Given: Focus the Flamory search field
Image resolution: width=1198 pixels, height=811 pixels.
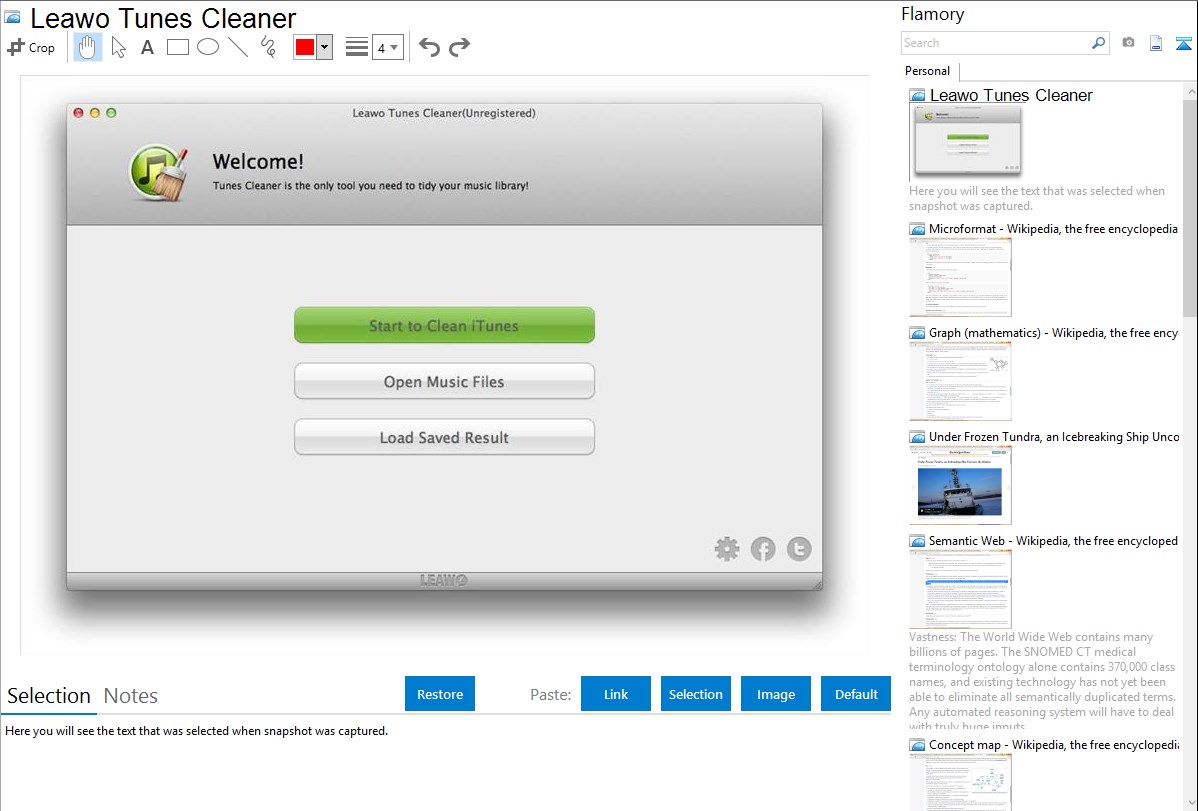Looking at the screenshot, I should coord(996,43).
